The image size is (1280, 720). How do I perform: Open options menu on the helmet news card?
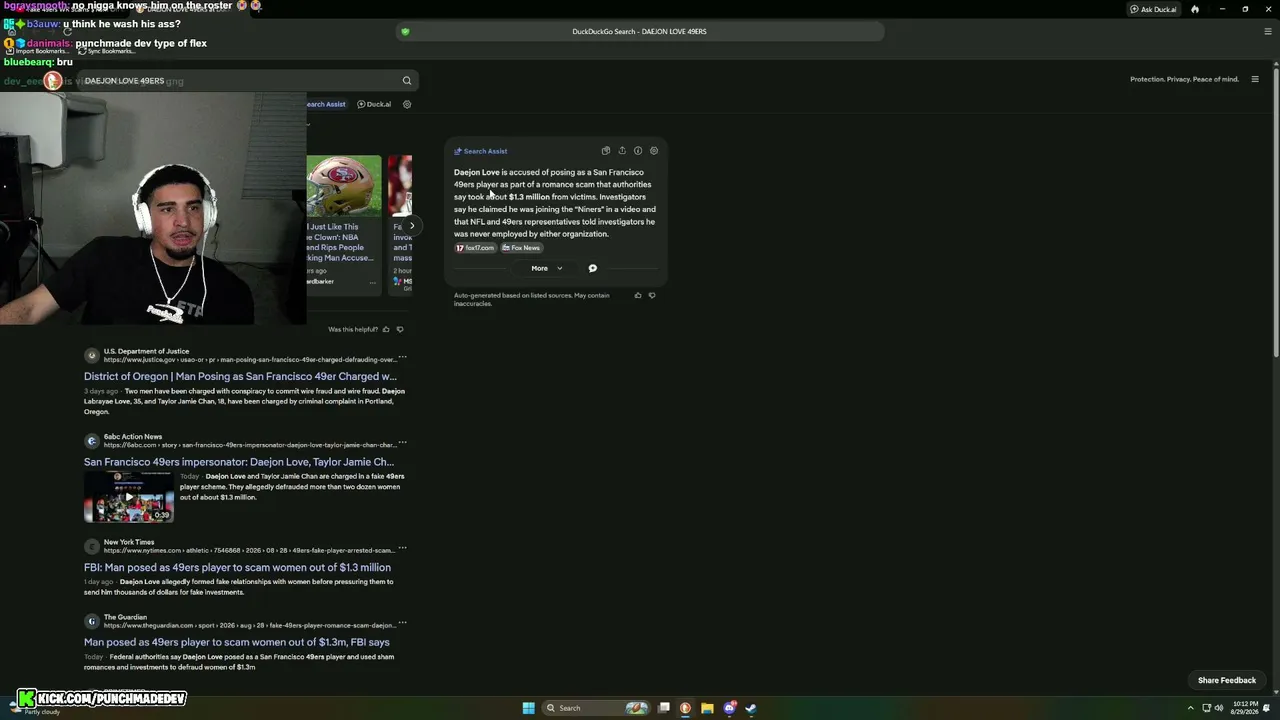tap(373, 282)
